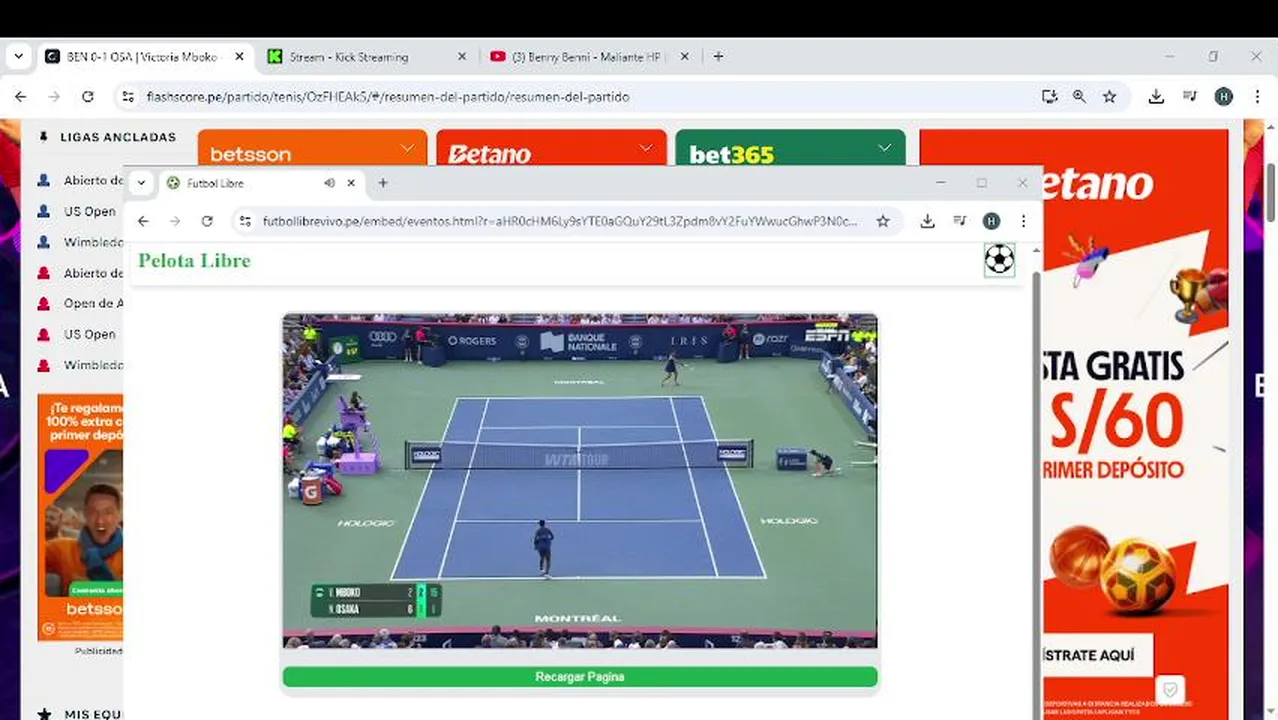Open media controls in Futbol Libre window

click(959, 221)
